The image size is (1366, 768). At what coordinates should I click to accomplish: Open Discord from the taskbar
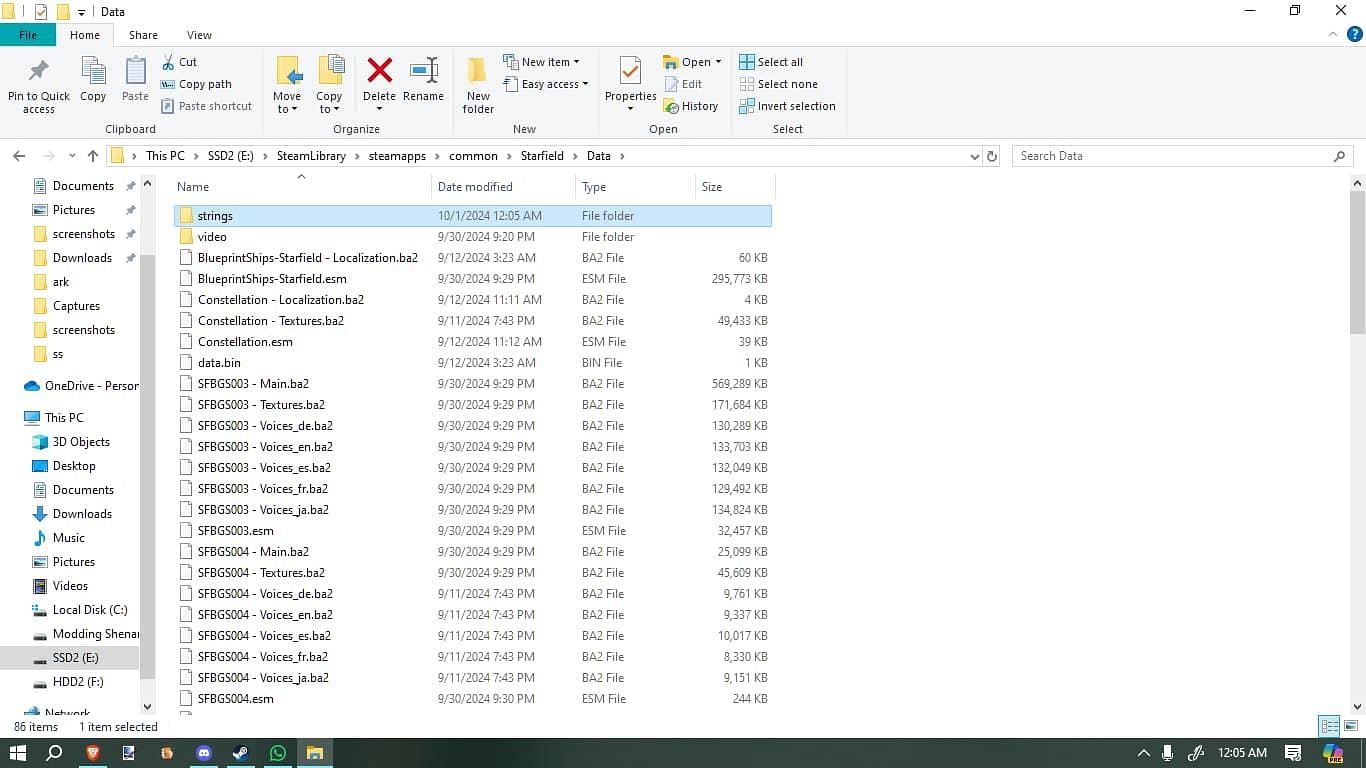(x=204, y=753)
